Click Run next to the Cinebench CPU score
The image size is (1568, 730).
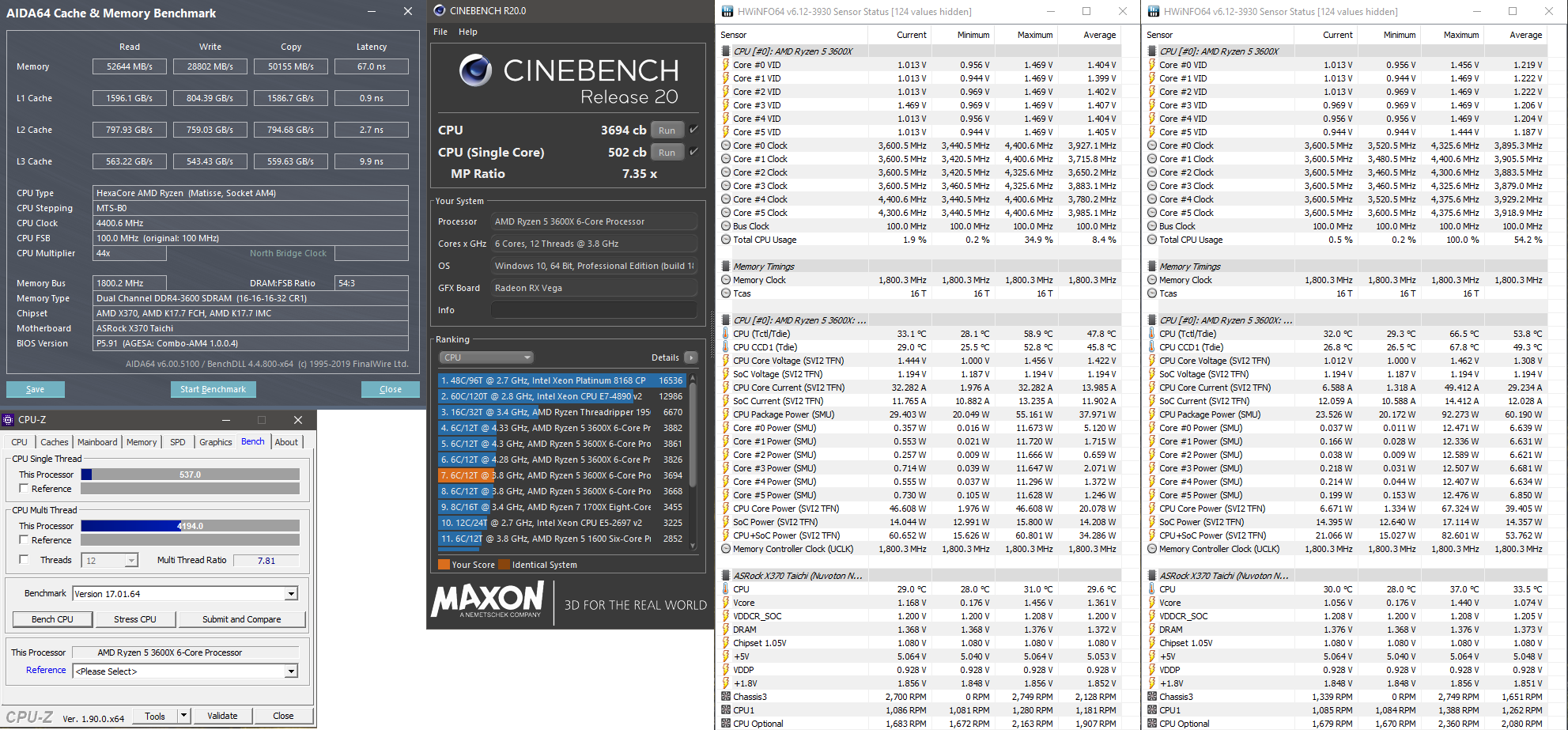coord(667,130)
